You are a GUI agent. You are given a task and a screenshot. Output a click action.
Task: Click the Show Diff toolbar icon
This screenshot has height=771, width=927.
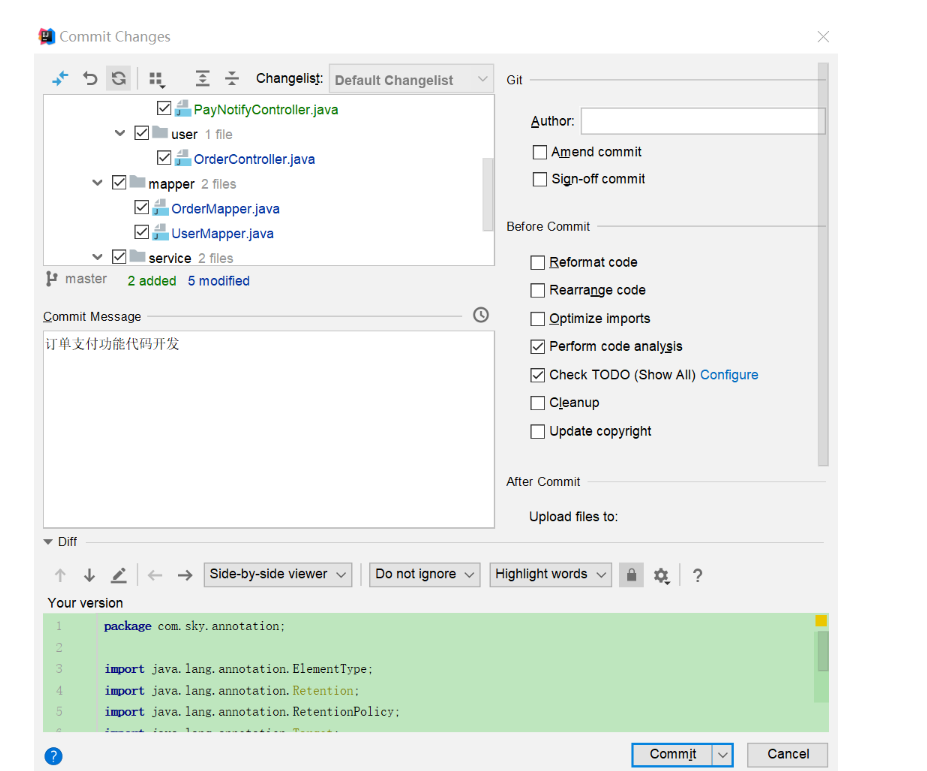[60, 78]
